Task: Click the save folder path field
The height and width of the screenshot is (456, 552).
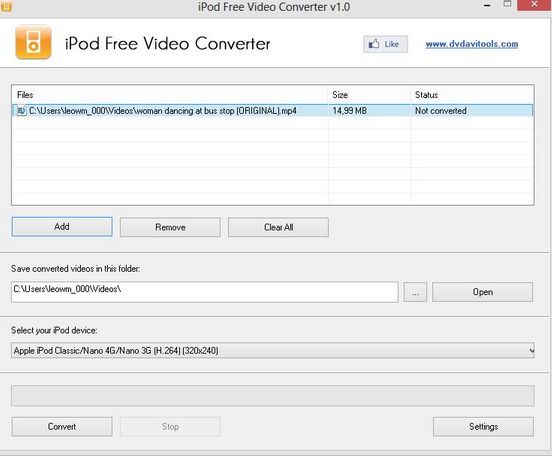Action: tap(205, 292)
